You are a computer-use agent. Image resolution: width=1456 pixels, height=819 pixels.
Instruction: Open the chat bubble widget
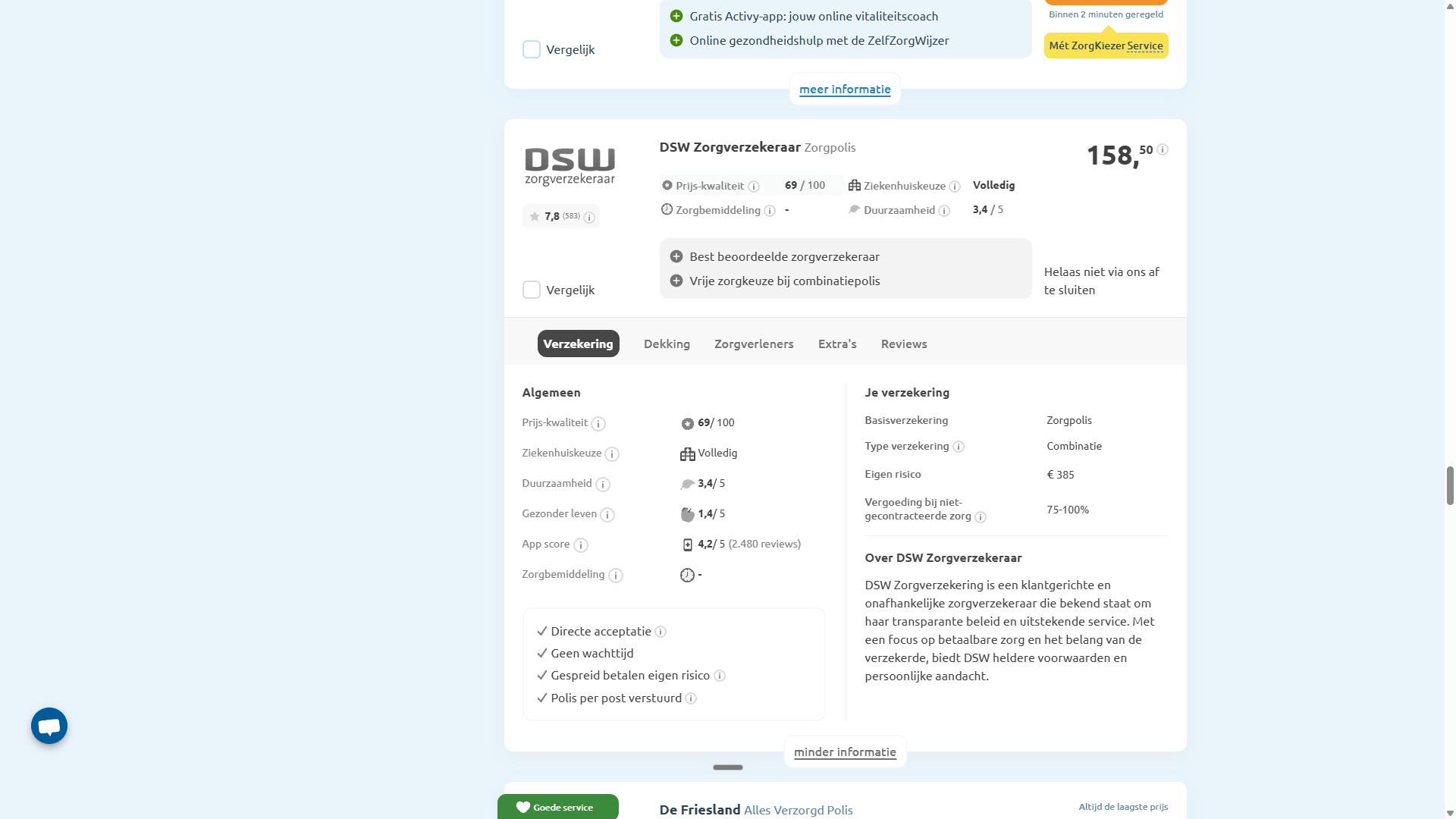pyautogui.click(x=49, y=726)
